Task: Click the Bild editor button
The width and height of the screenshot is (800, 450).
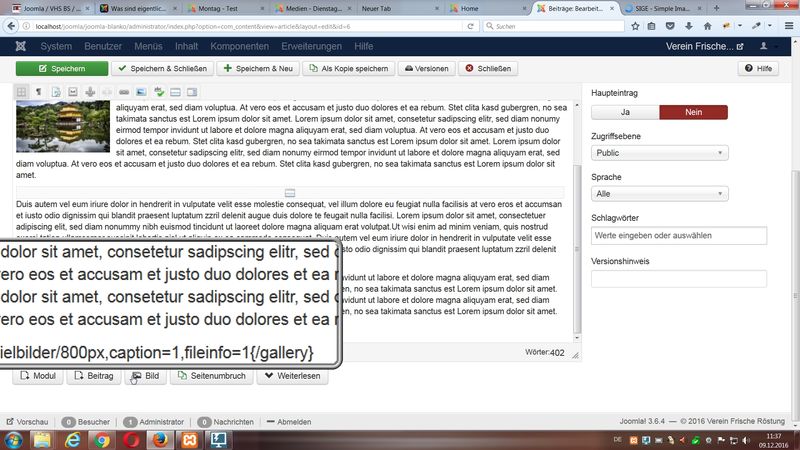Action: tap(146, 376)
